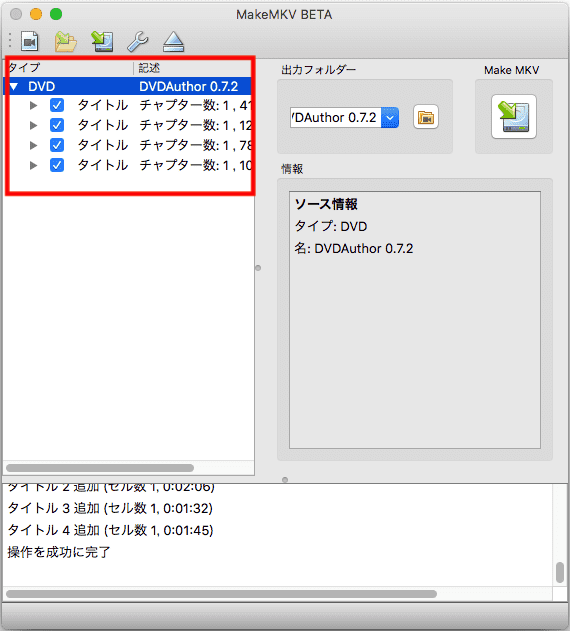
Task: Click the 記述 column header
Action: pos(193,68)
